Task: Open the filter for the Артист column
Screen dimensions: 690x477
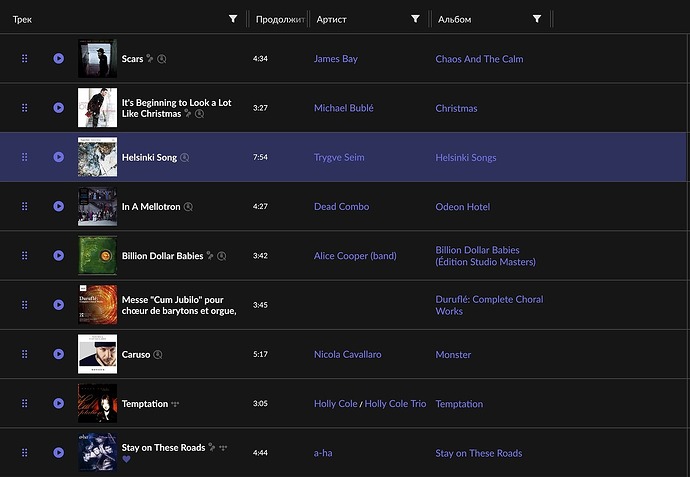Action: [415, 19]
